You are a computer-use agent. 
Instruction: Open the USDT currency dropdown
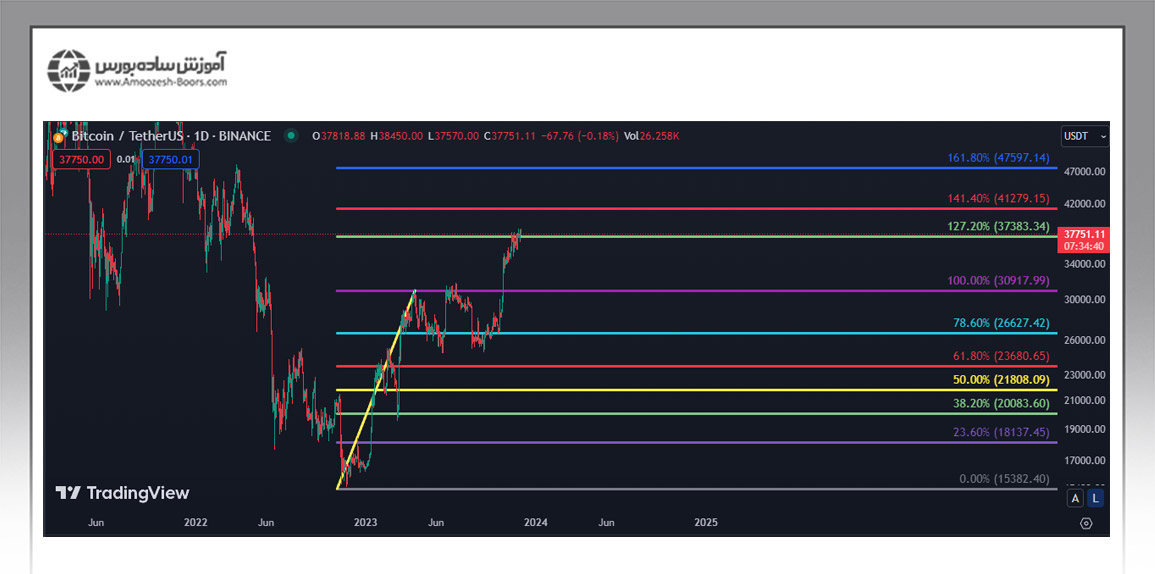tap(1084, 136)
